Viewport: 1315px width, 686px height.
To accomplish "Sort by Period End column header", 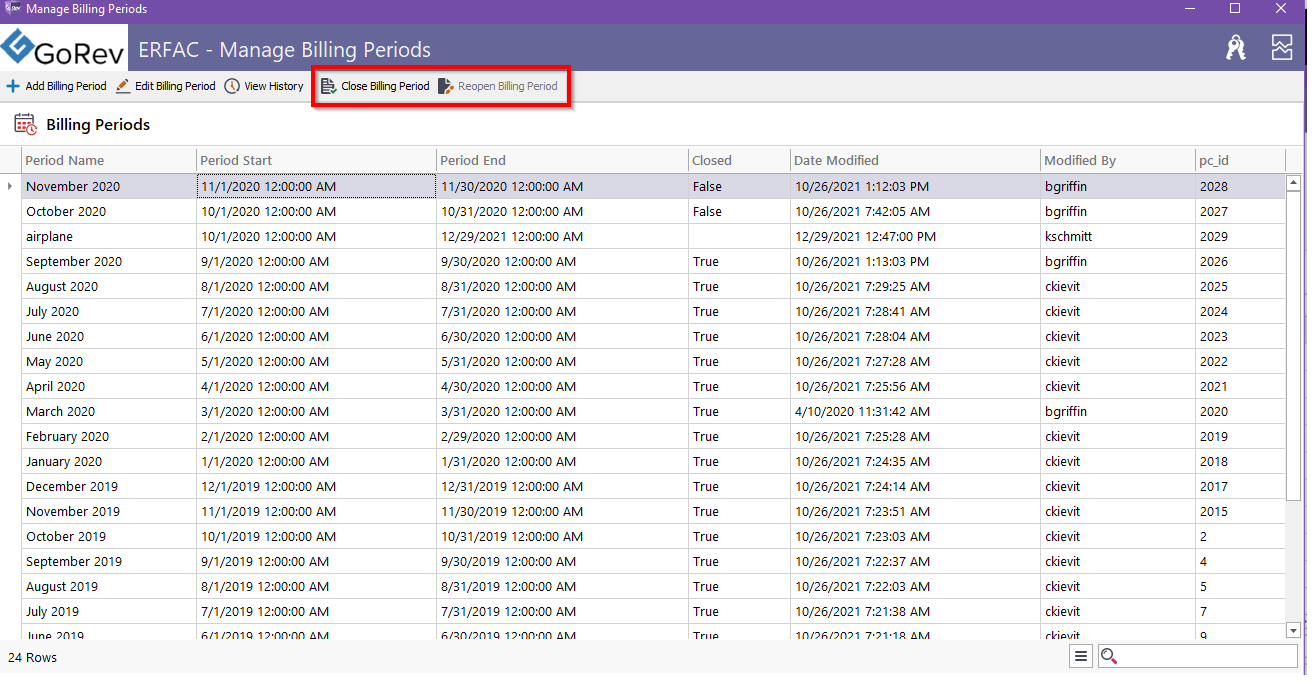I will pyautogui.click(x=562, y=160).
